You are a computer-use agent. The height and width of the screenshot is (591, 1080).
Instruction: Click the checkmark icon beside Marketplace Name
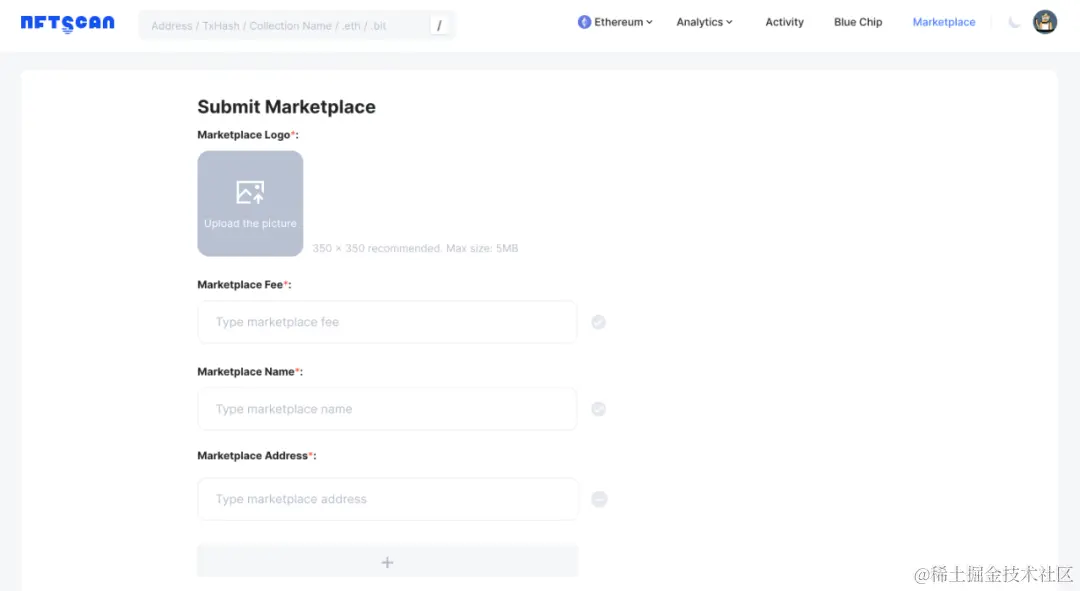(598, 409)
